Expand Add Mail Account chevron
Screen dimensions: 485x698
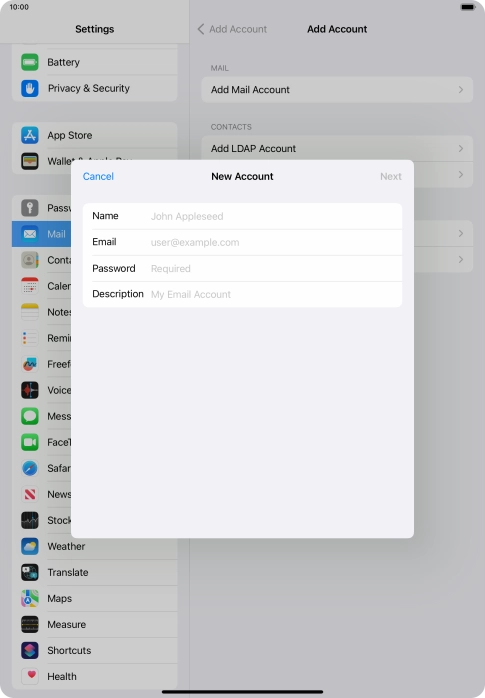(x=461, y=89)
